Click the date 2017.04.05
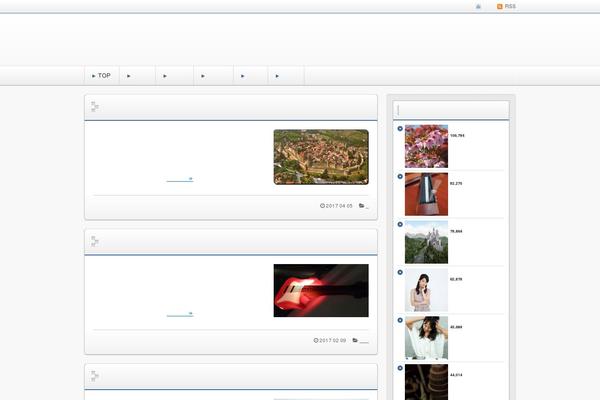600x400 pixels. 339,206
